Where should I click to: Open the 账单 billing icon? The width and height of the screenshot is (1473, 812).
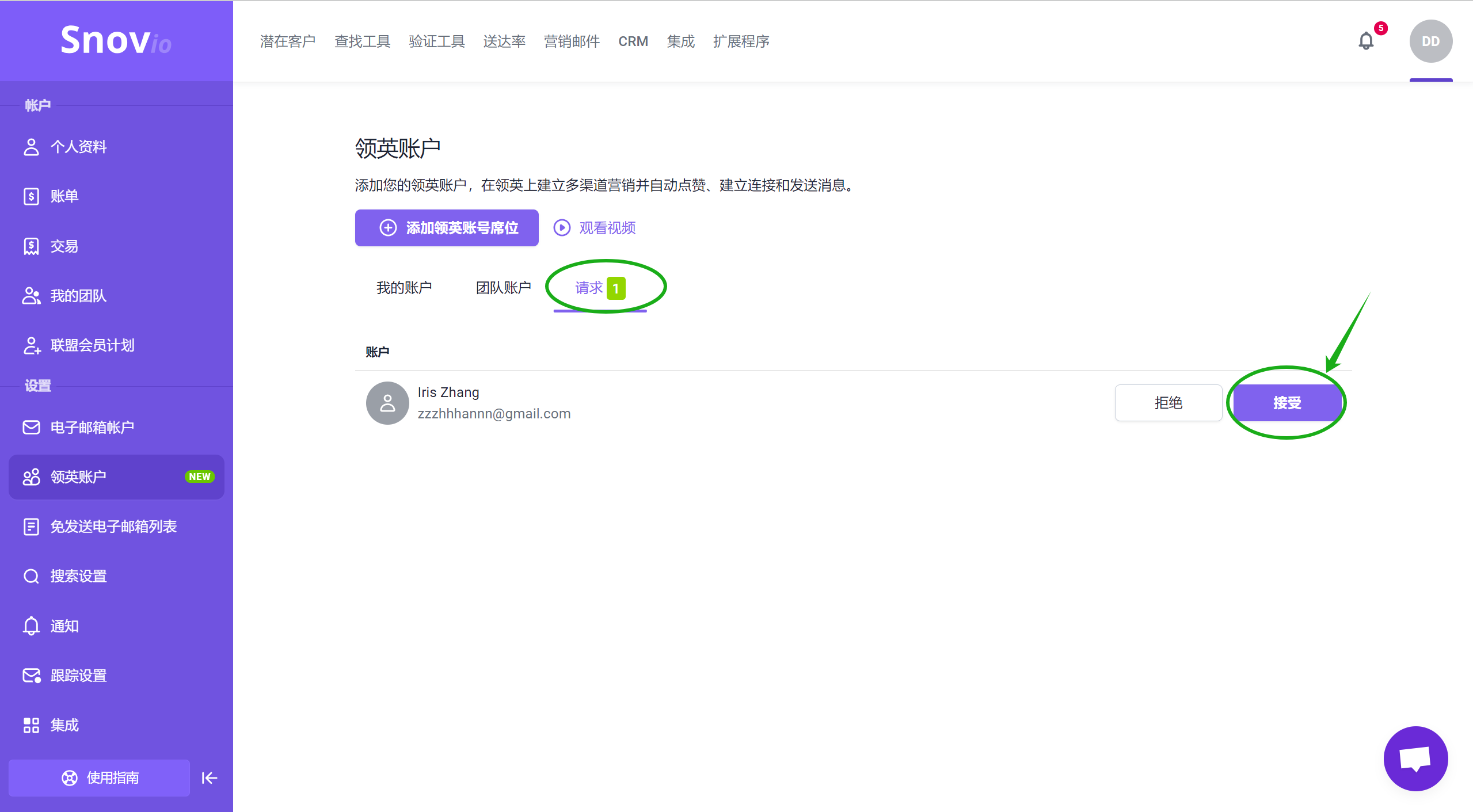(31, 196)
